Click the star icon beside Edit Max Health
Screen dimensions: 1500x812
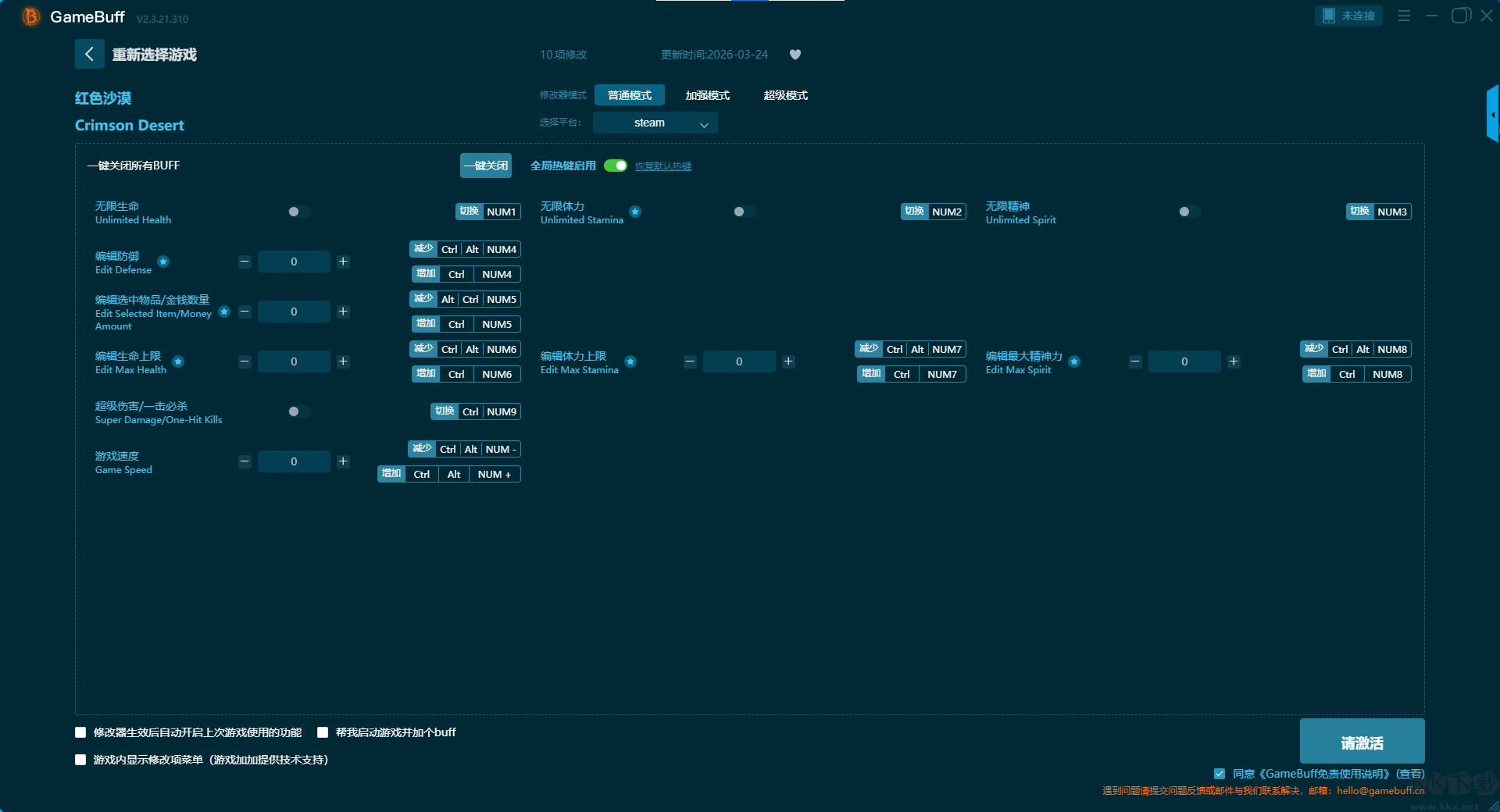(178, 361)
